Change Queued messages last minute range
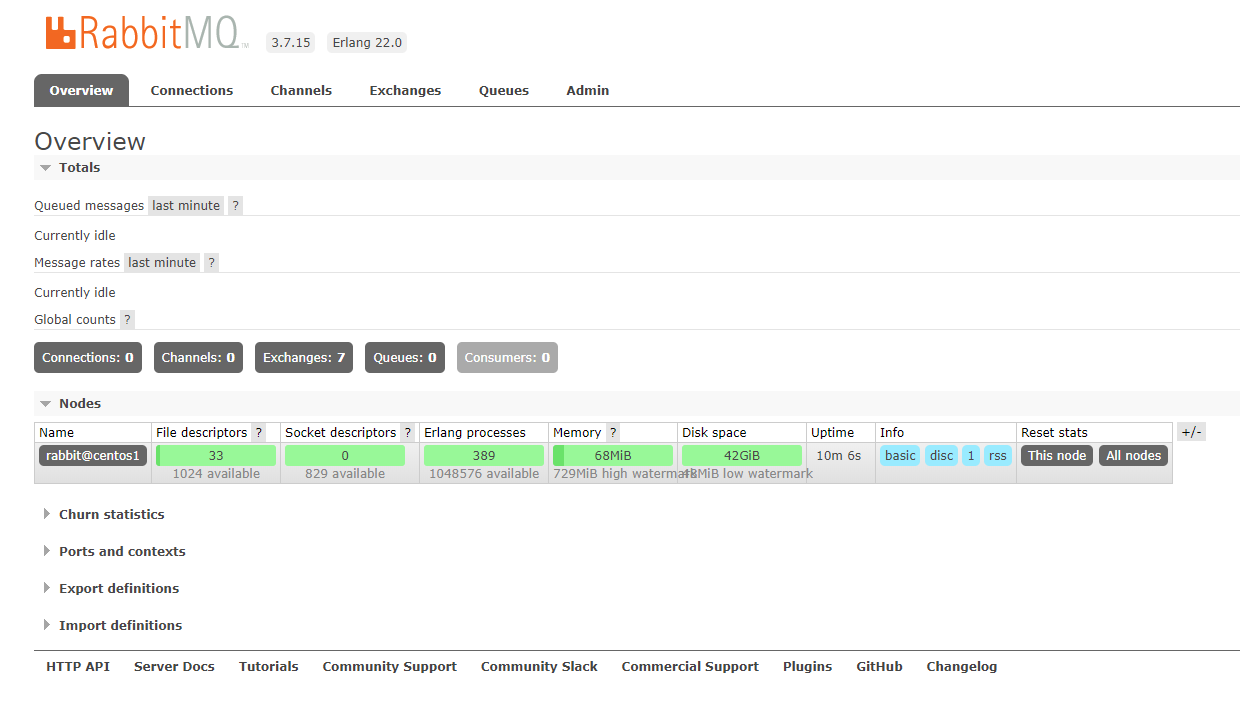This screenshot has width=1240, height=706. pyautogui.click(x=186, y=205)
